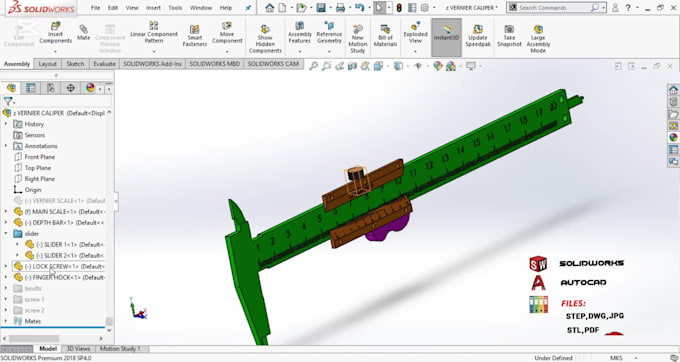680x362 pixels.
Task: Open the Options gear icon
Action: click(425, 8)
